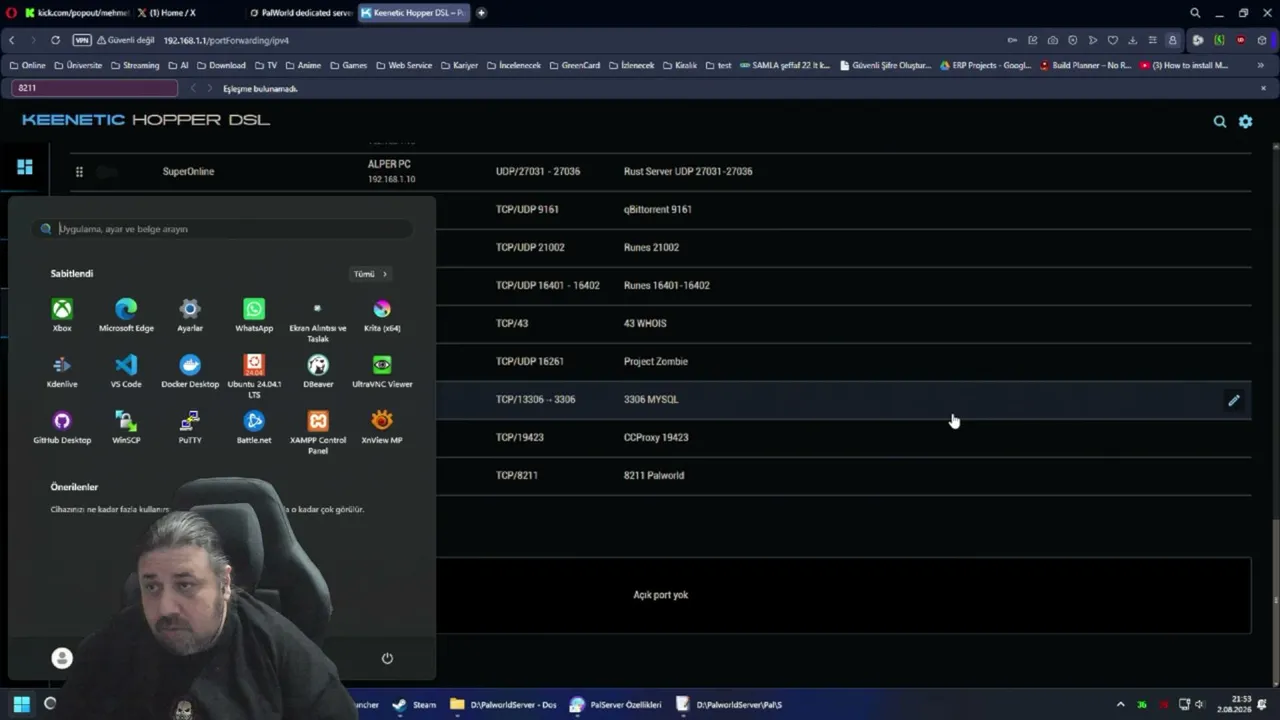Open a new browser tab
The image size is (1280, 720).
pyautogui.click(x=481, y=13)
